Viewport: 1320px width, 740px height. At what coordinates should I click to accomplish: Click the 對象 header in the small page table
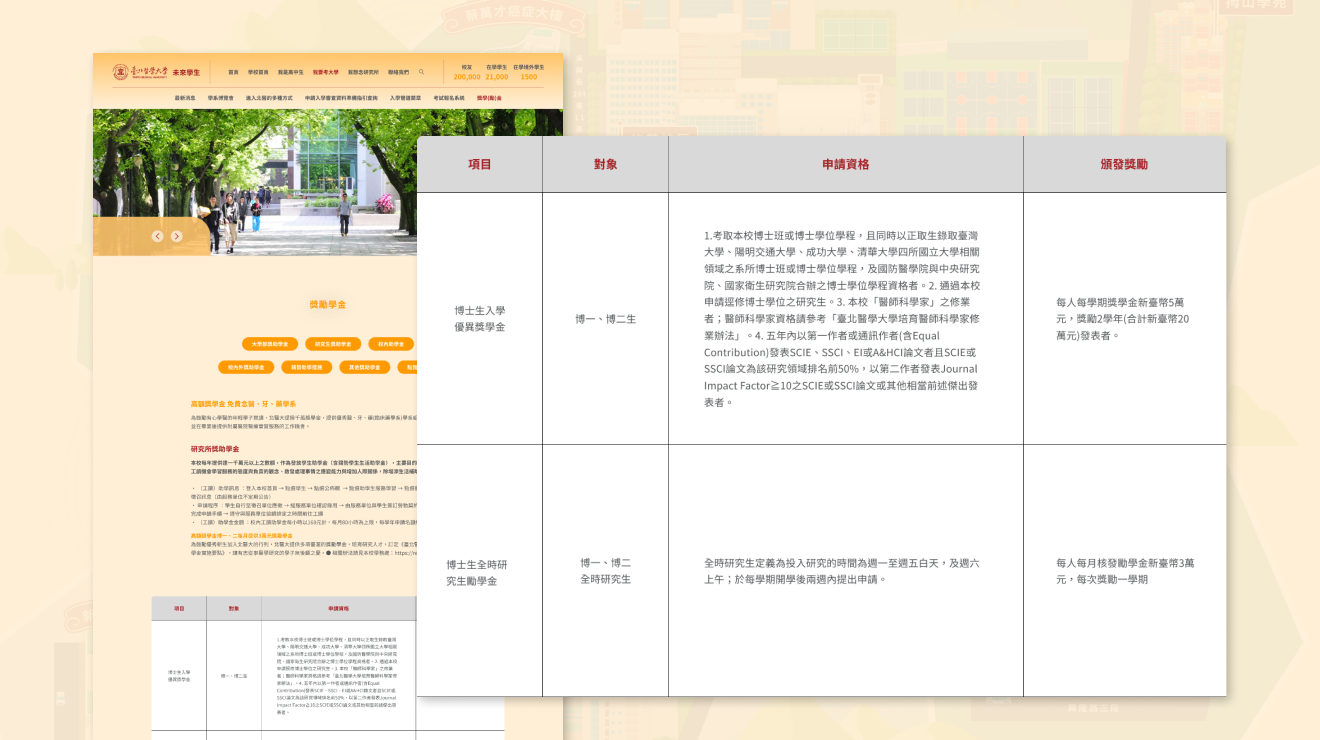[234, 608]
